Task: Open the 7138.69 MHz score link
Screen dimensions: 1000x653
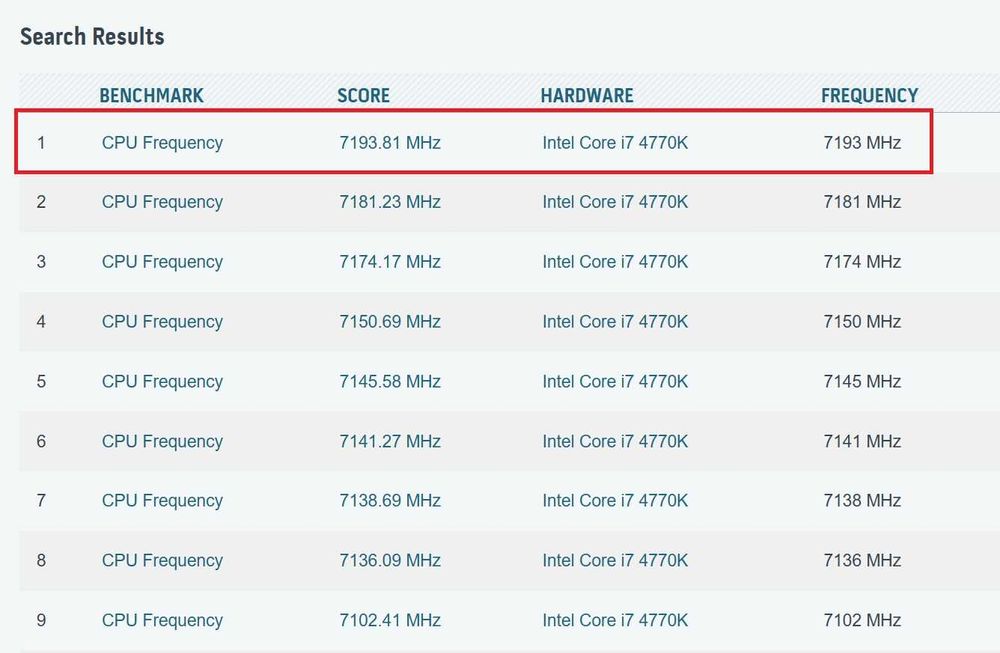Action: click(x=390, y=501)
